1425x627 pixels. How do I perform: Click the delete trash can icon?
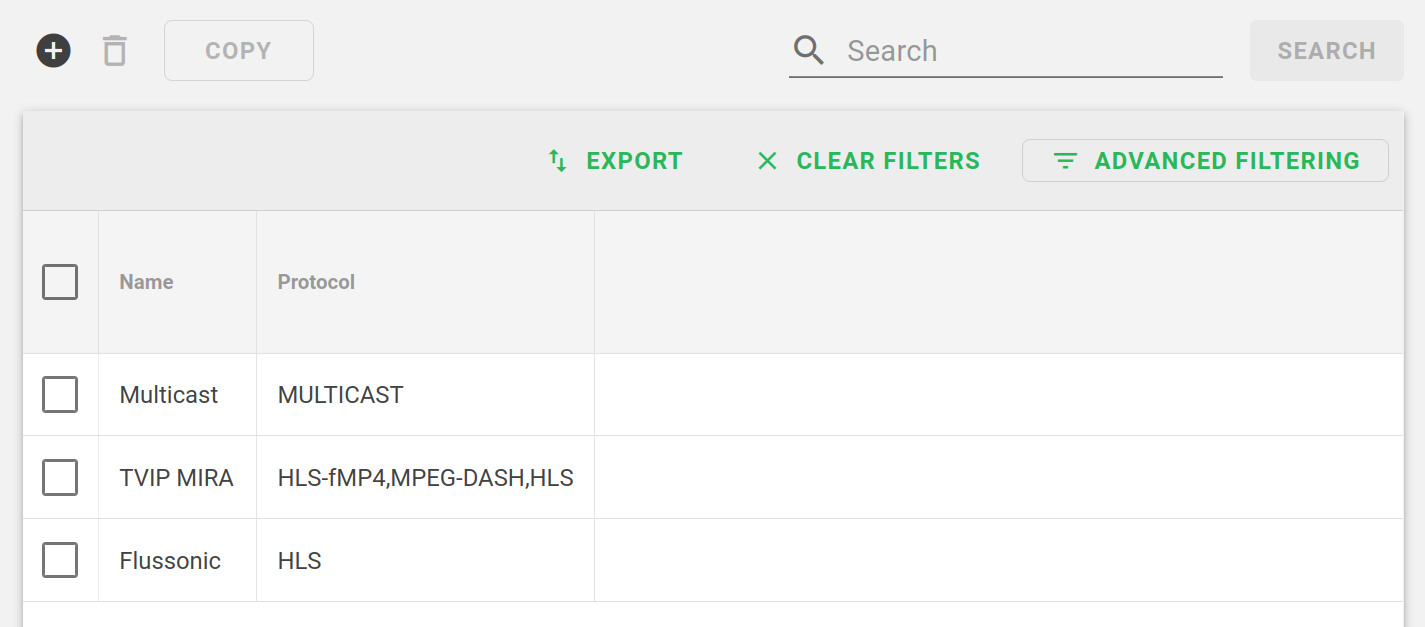coord(115,50)
